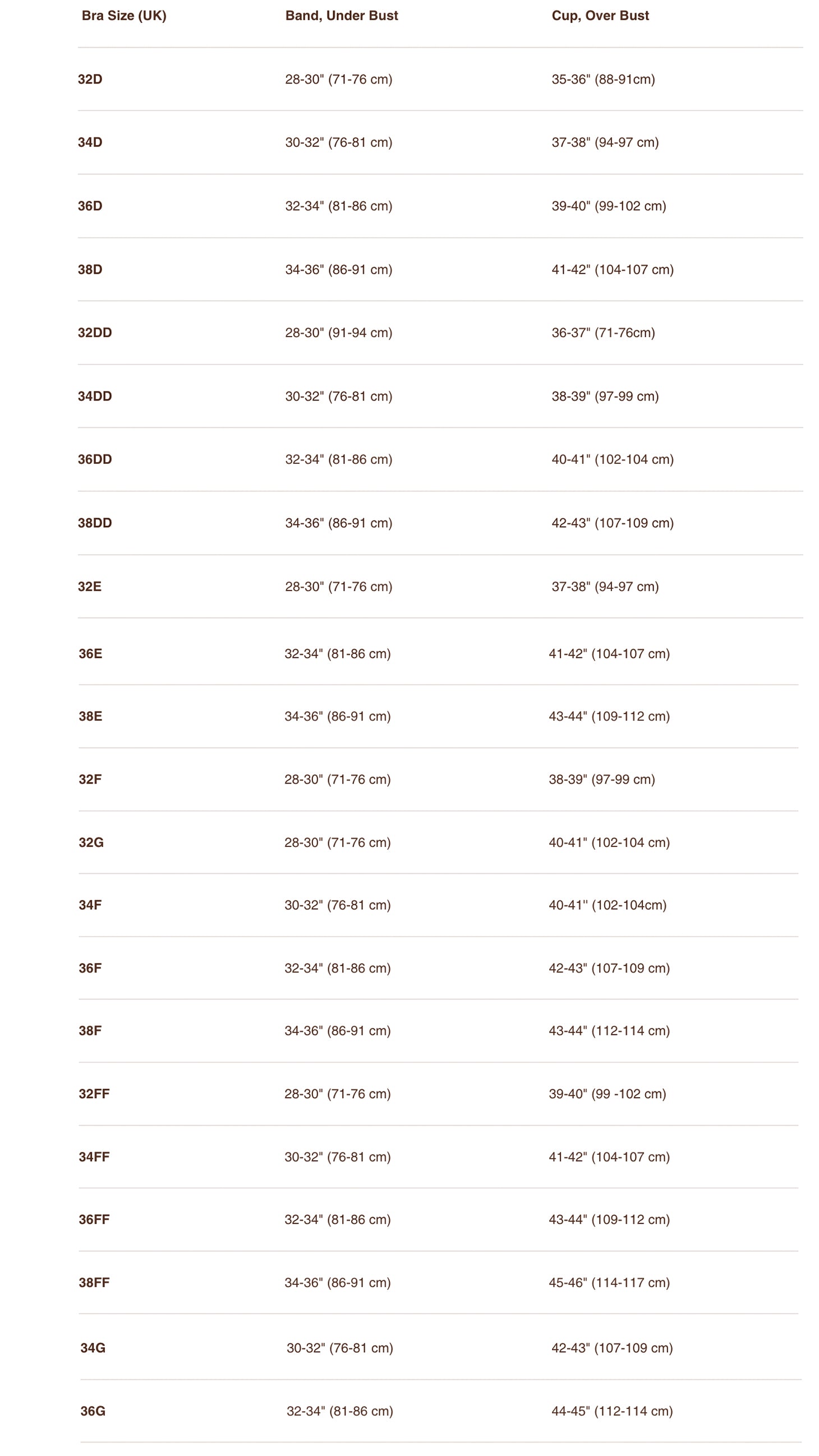This screenshot has width=819, height=1456.
Task: Select the 32FF size label
Action: pos(94,1094)
